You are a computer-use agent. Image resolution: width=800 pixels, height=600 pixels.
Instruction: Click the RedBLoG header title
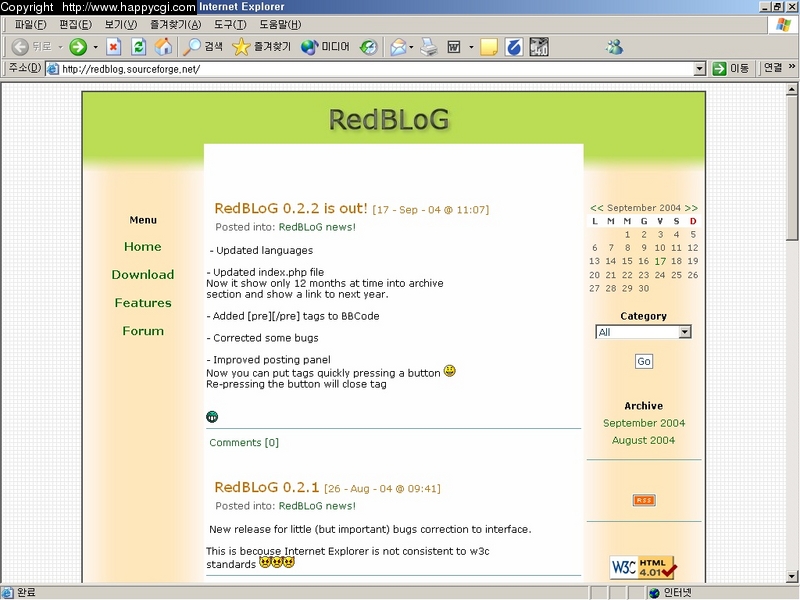389,120
